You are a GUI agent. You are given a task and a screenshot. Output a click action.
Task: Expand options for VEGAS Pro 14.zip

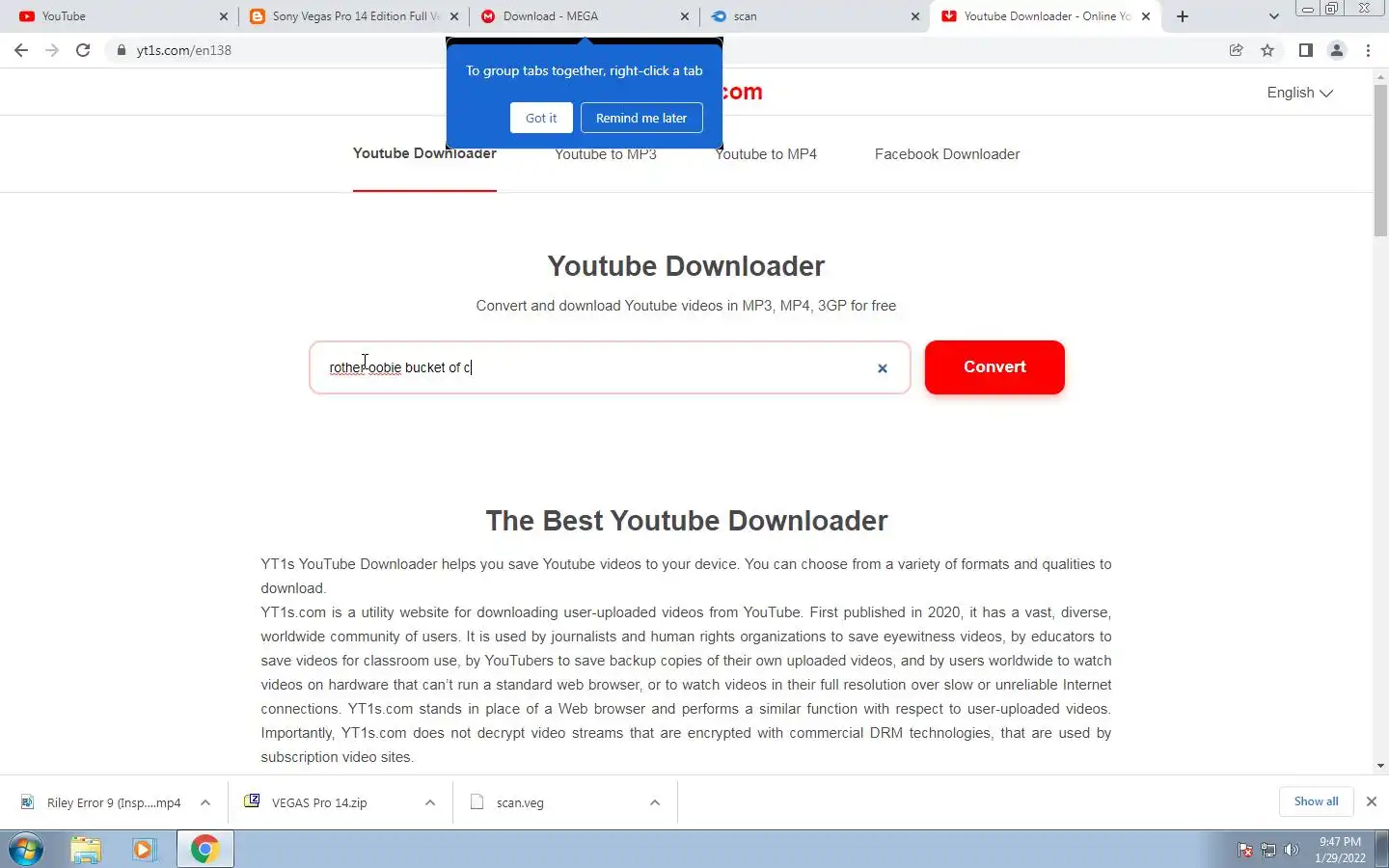click(x=430, y=802)
